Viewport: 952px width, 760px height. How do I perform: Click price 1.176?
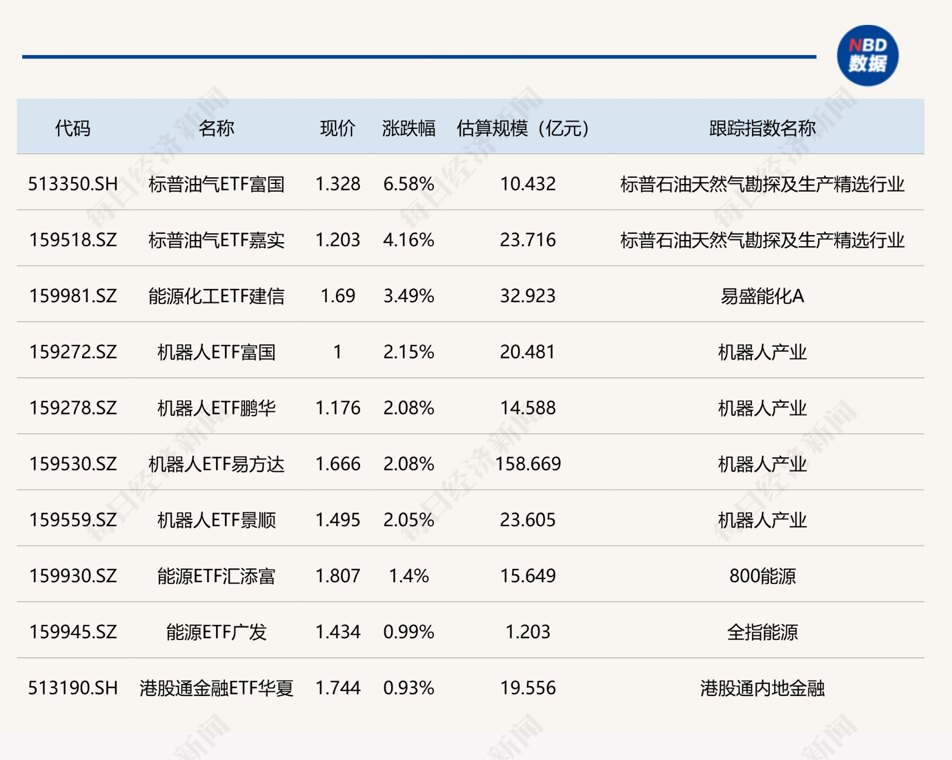coord(338,407)
